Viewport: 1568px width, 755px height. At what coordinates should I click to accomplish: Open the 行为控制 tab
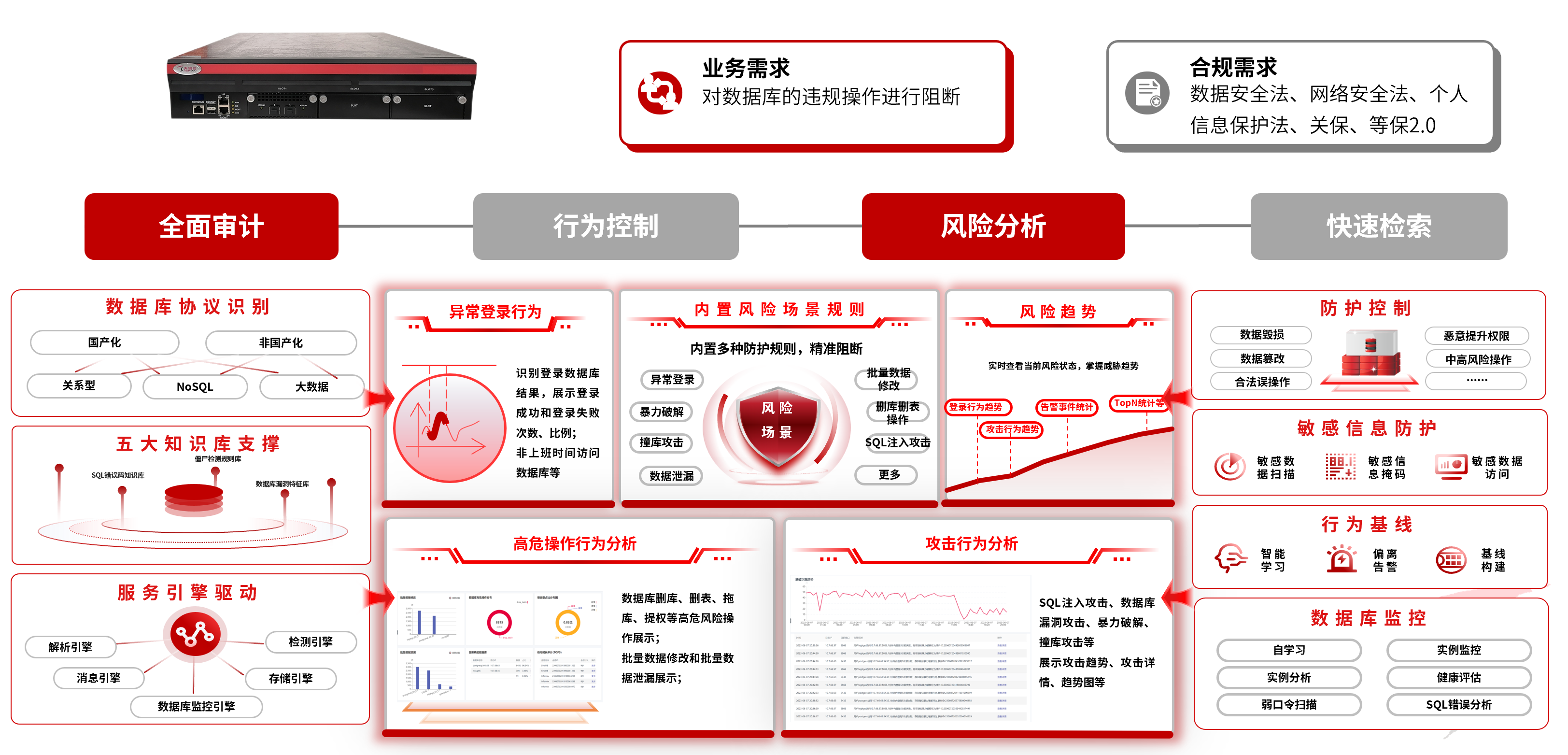[x=606, y=227]
